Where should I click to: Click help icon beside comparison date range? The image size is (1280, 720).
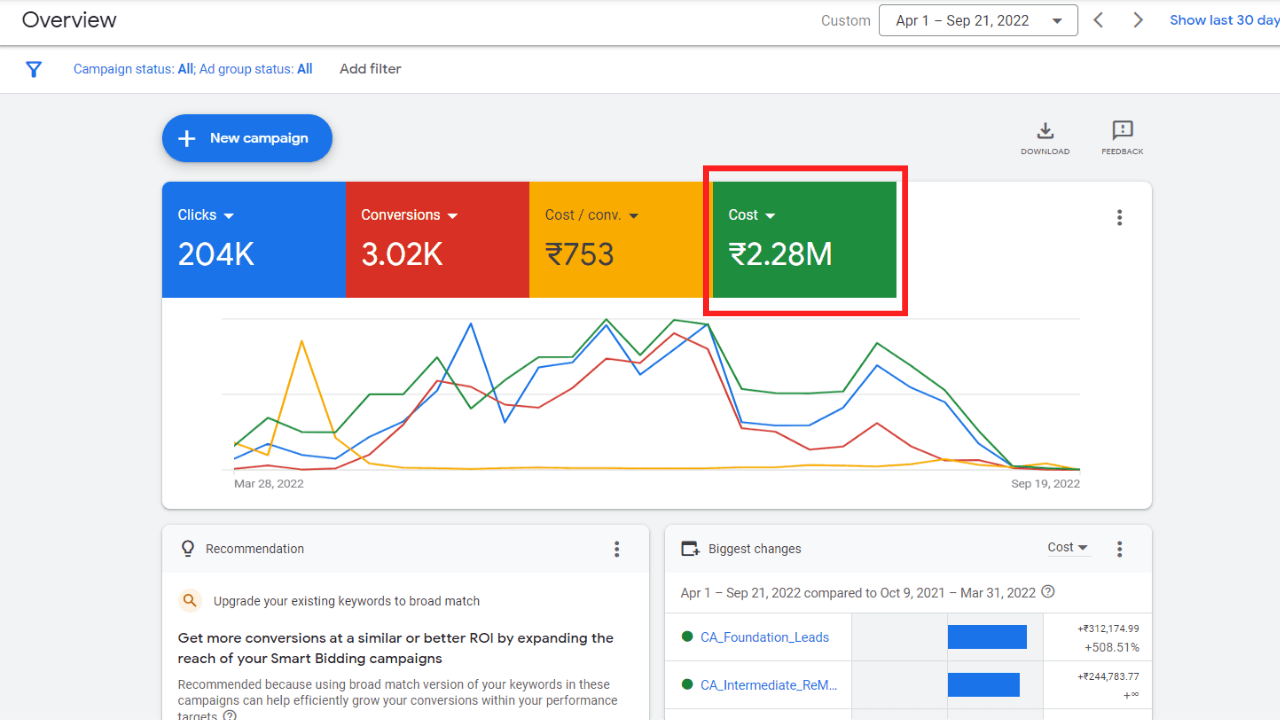[1048, 592]
